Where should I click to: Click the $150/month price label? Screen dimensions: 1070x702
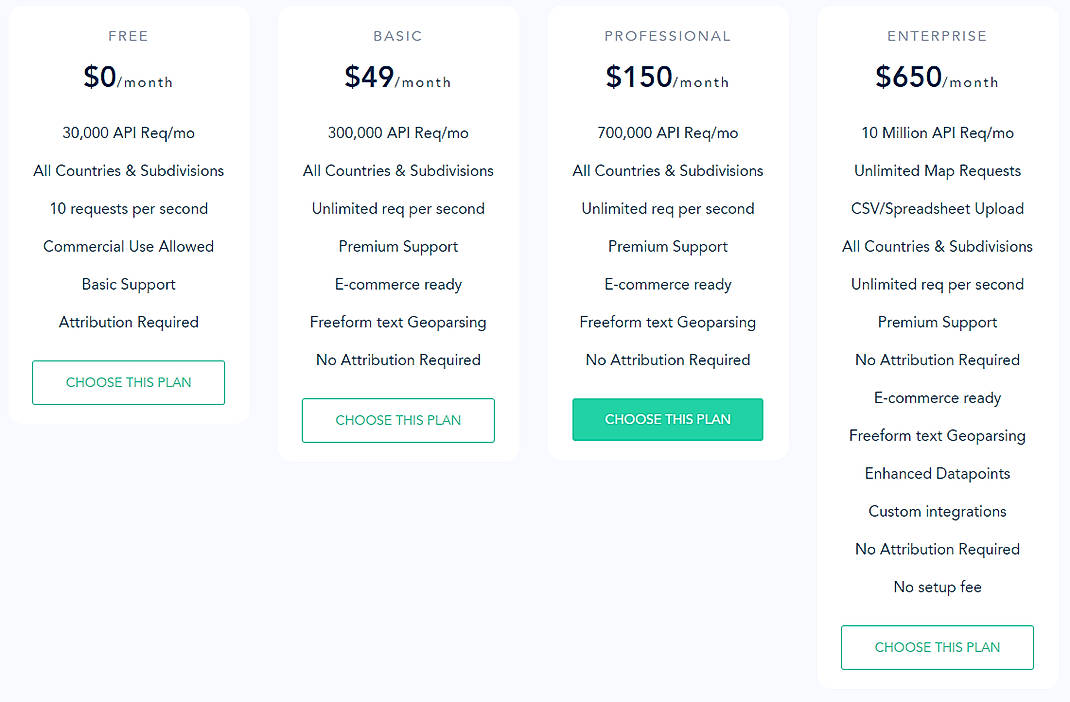(667, 76)
